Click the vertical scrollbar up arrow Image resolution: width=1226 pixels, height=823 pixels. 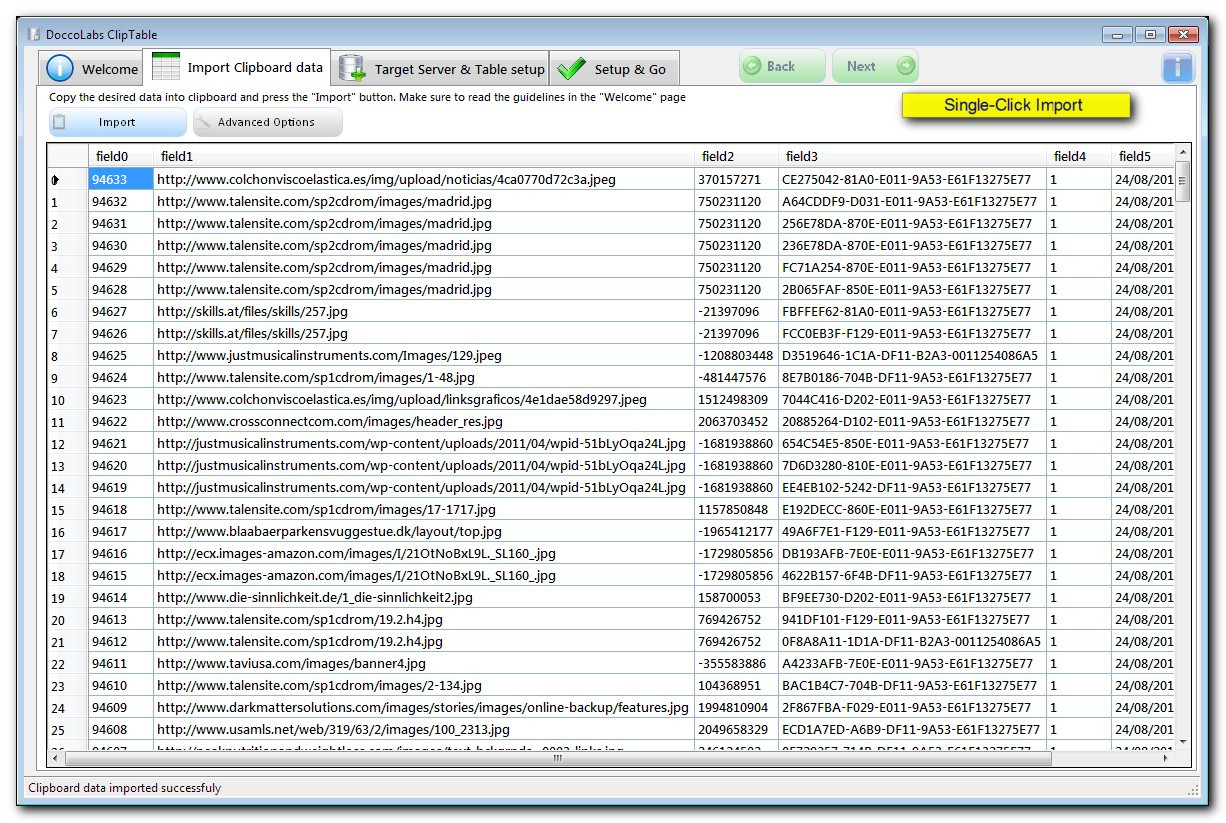[x=1183, y=152]
